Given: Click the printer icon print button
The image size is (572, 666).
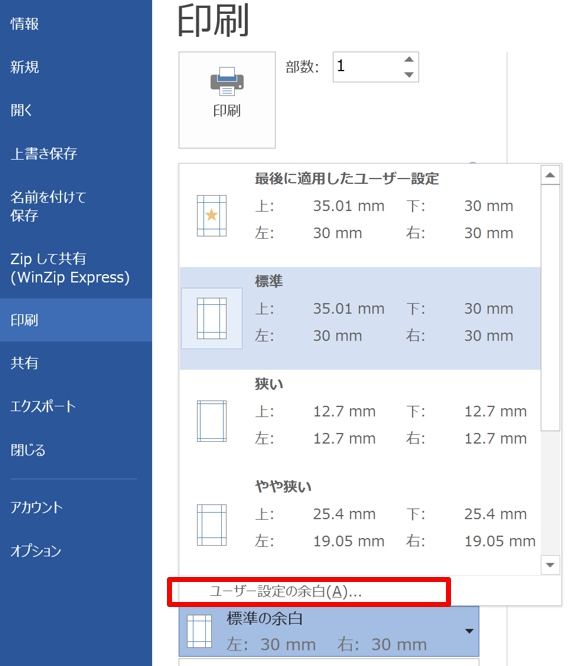Looking at the screenshot, I should click(x=227, y=100).
